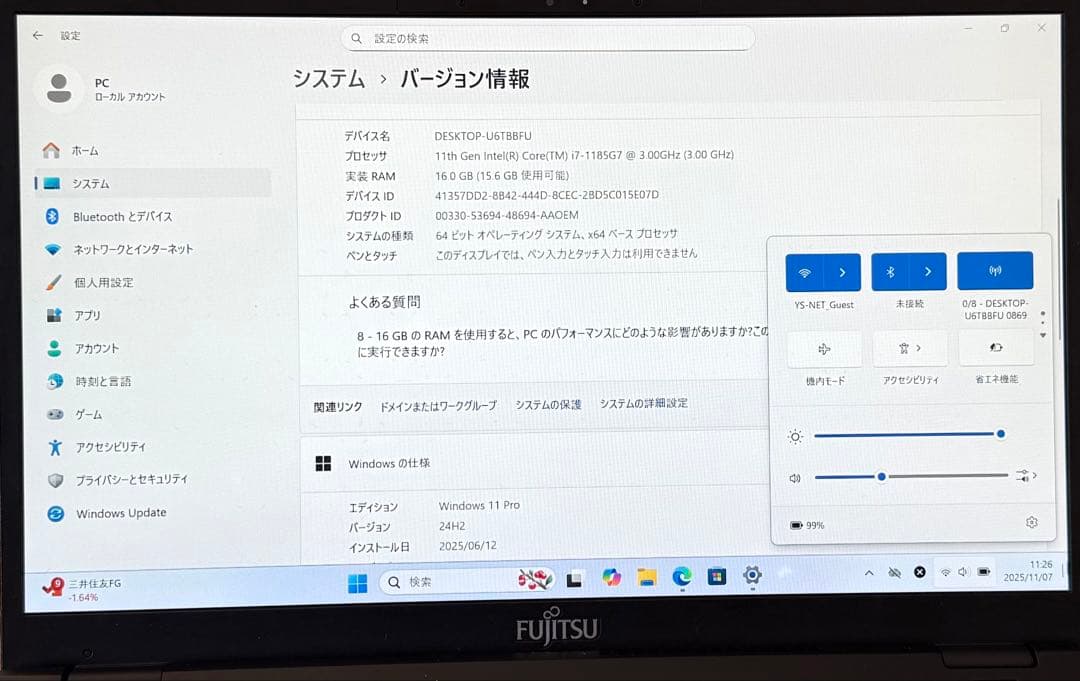Open Microsoft Copilot from the taskbar
Screen dimensions: 1080x681
click(x=610, y=577)
